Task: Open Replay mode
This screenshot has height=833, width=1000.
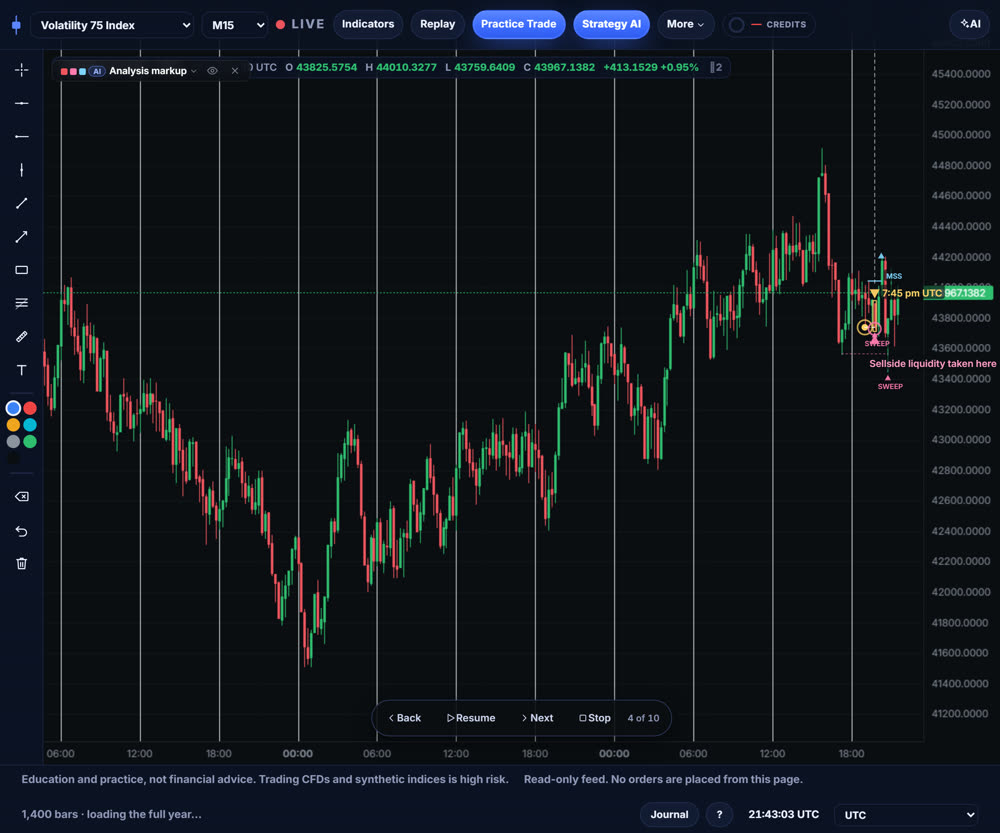Action: (438, 24)
